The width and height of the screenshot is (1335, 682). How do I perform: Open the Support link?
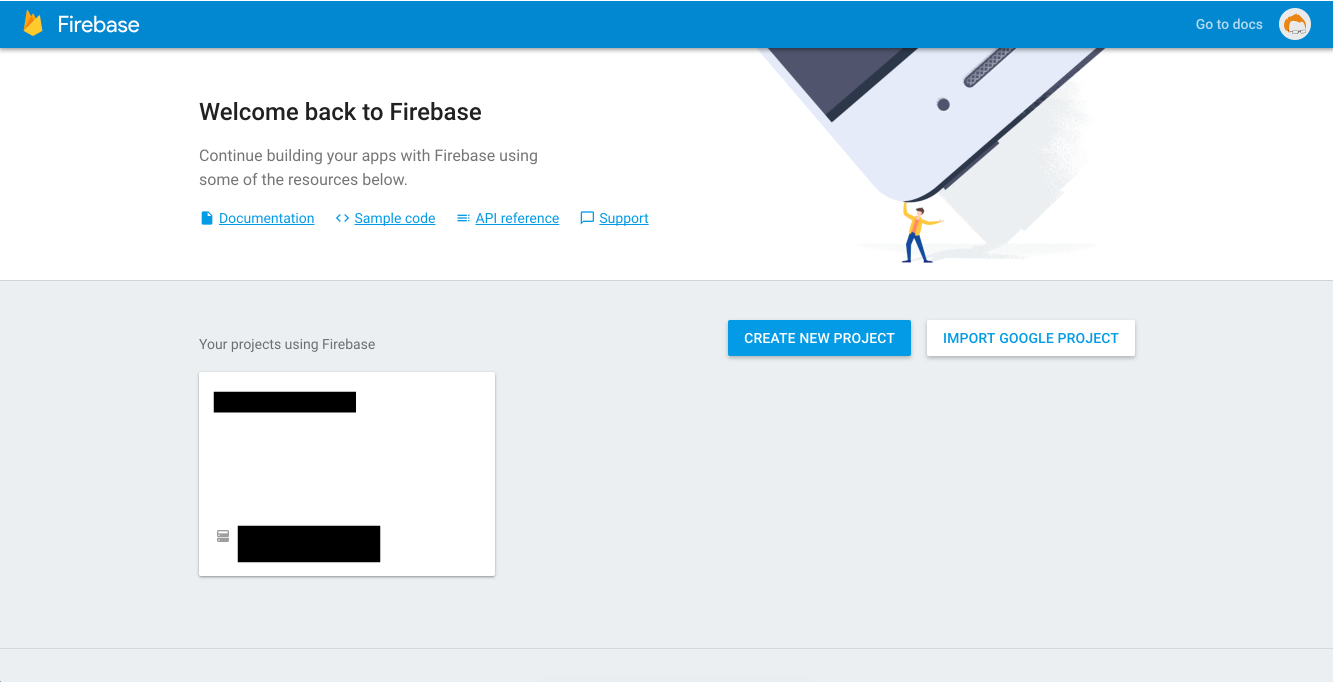click(624, 218)
